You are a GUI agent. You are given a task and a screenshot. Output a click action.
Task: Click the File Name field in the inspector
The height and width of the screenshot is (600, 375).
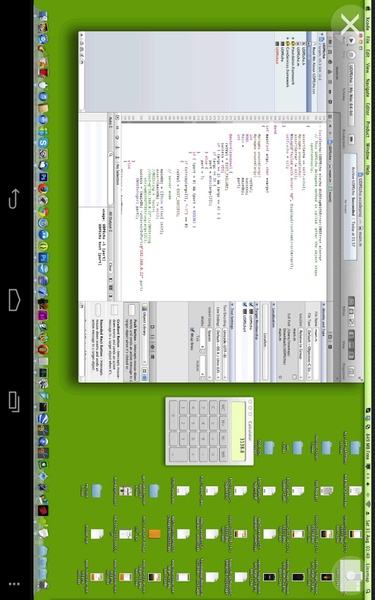[315, 354]
